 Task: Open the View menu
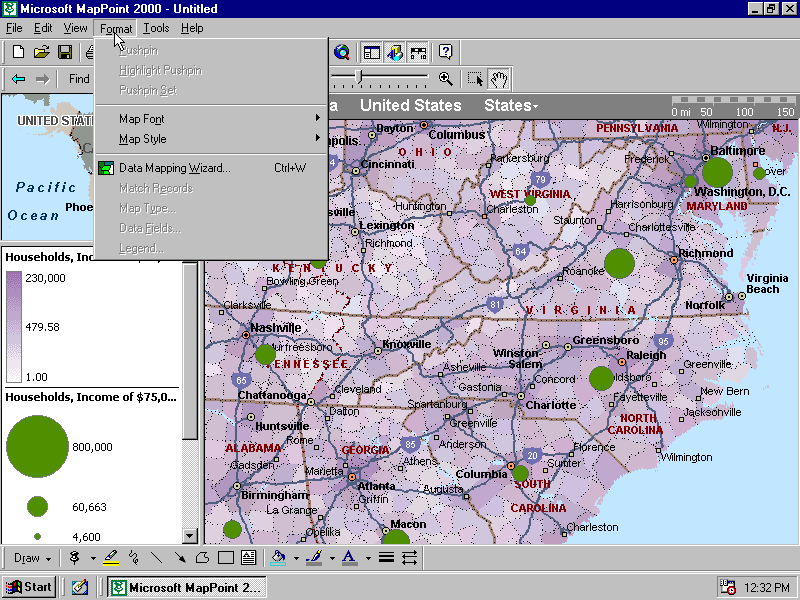(x=75, y=28)
